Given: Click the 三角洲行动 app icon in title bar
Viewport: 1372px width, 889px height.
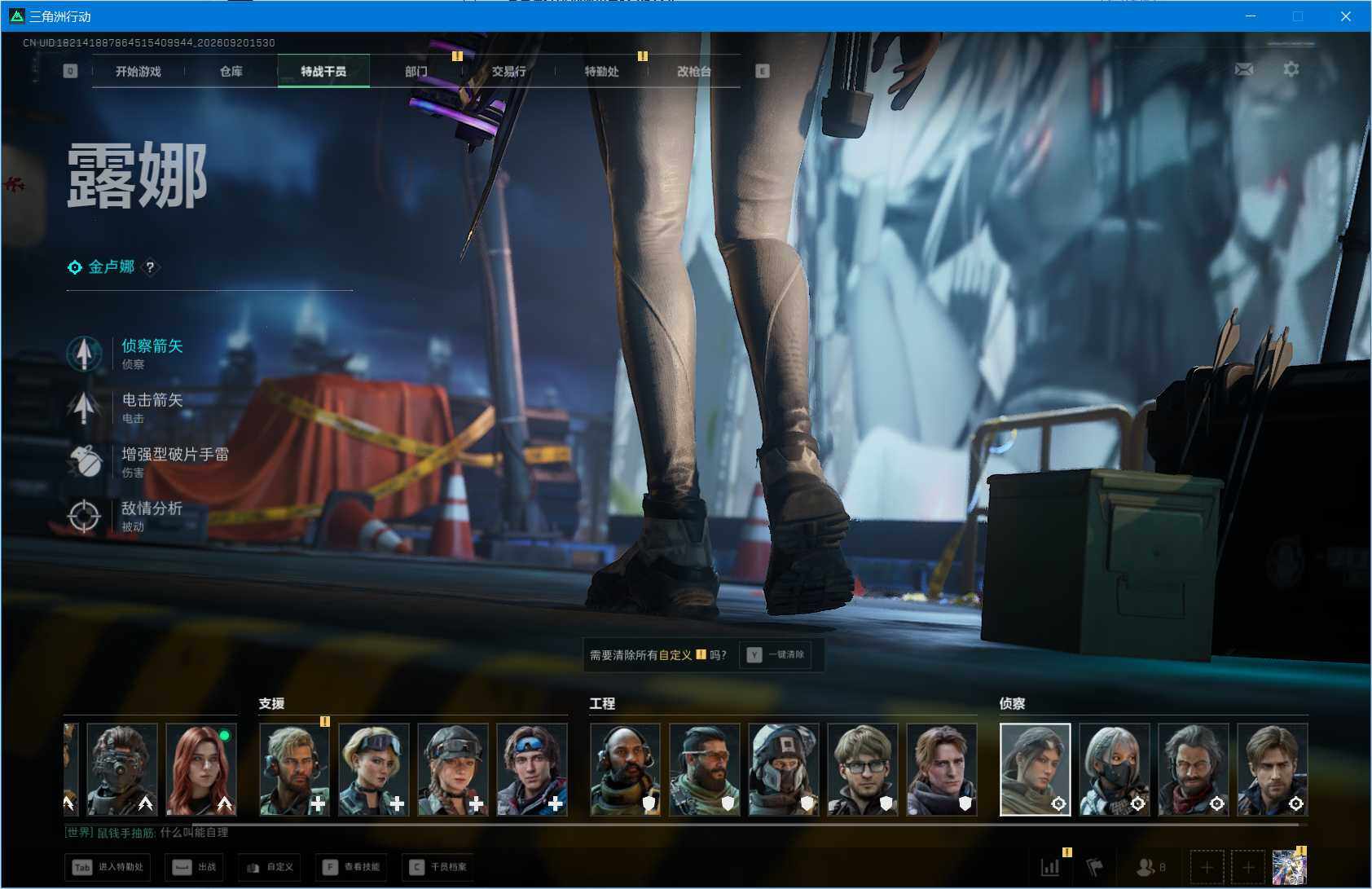Looking at the screenshot, I should 16,16.
